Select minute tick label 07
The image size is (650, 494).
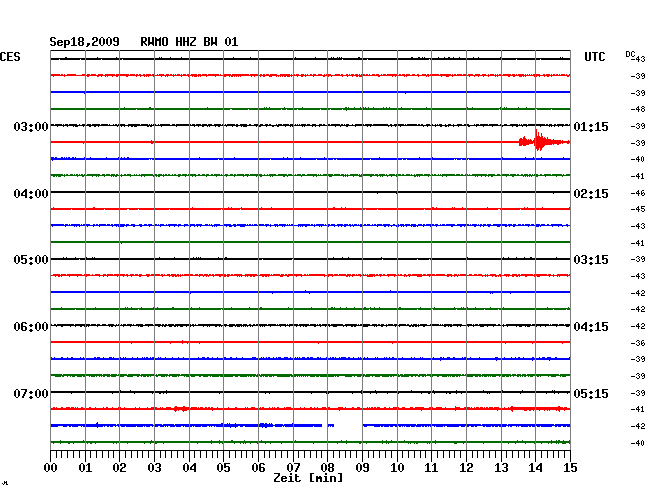tap(293, 467)
